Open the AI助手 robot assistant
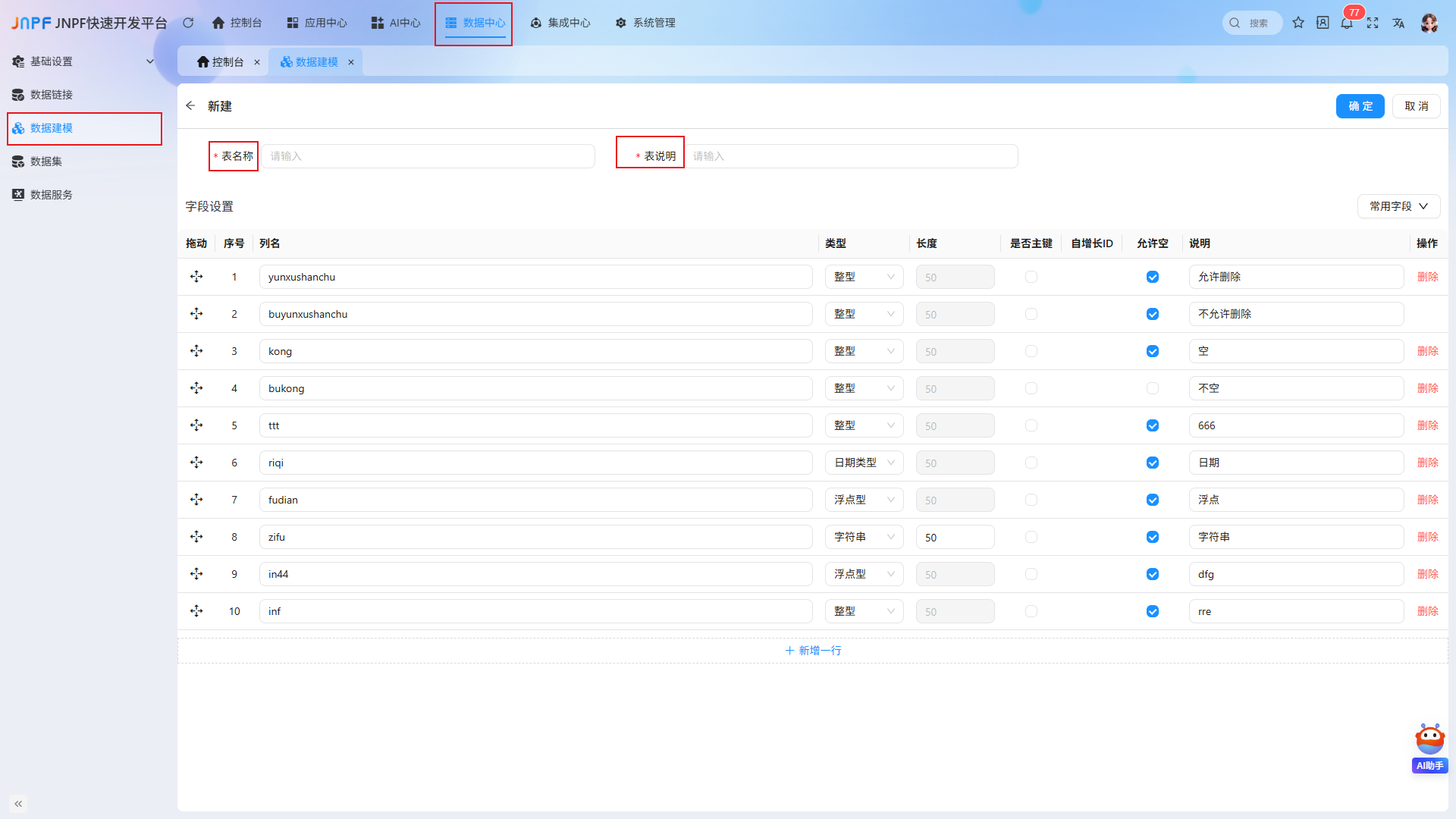This screenshot has height=819, width=1456. click(x=1429, y=747)
